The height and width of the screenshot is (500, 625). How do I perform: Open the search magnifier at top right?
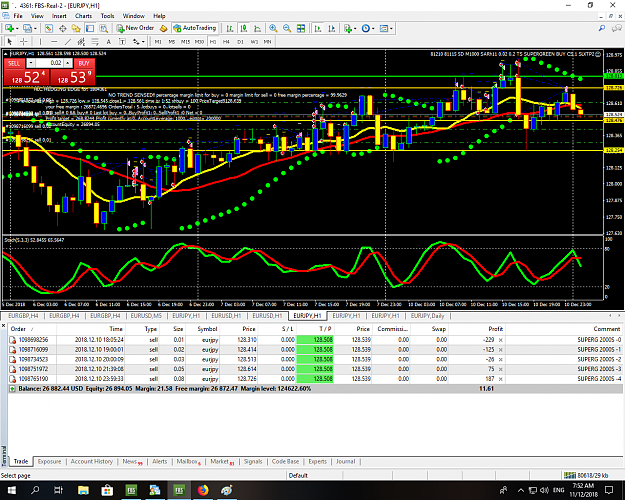click(602, 28)
